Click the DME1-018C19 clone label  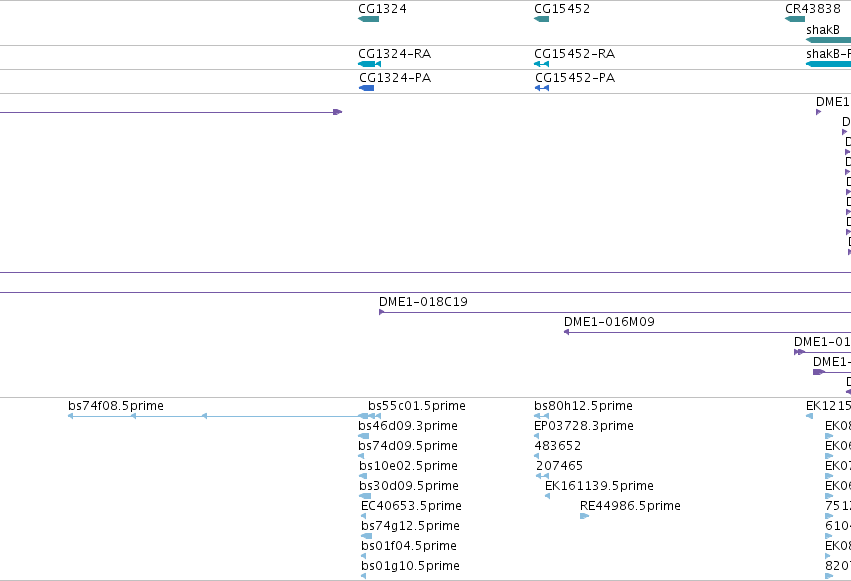[x=423, y=302]
